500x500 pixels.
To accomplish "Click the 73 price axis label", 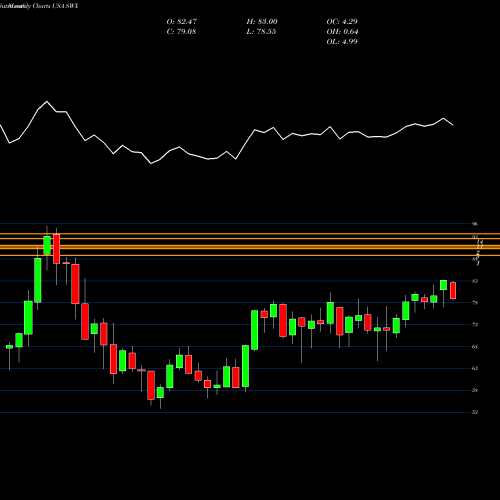I will click(x=475, y=325).
